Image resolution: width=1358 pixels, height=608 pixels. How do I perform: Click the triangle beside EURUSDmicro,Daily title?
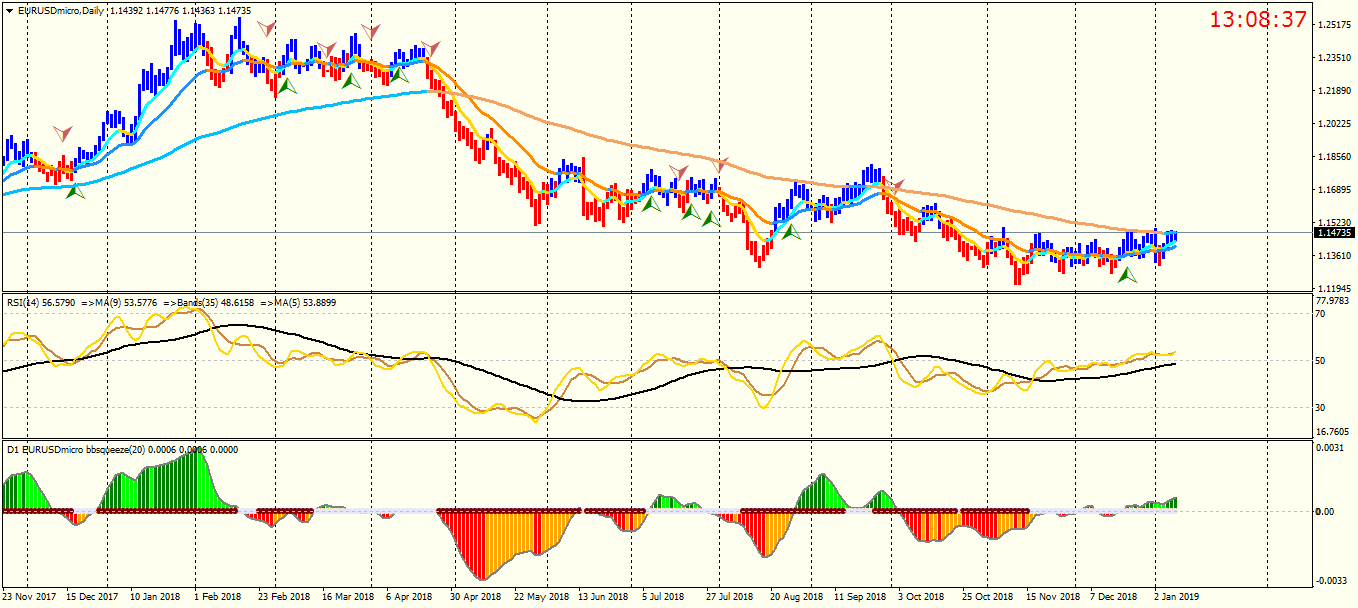[10, 11]
